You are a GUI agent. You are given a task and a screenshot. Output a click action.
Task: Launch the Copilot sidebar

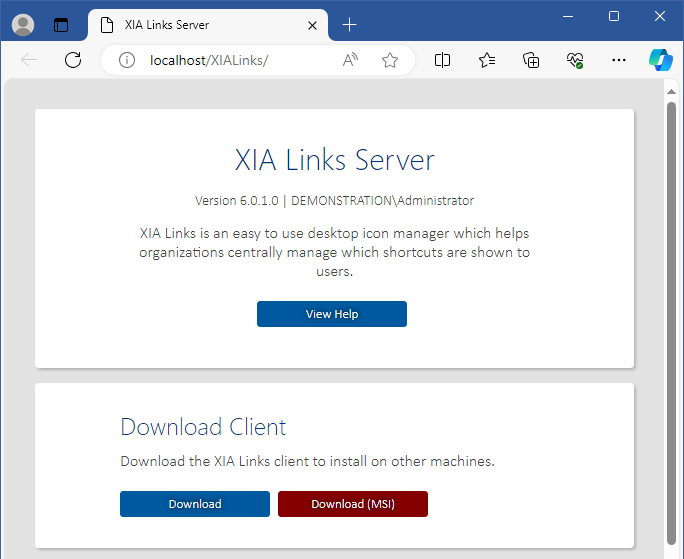pyautogui.click(x=660, y=60)
